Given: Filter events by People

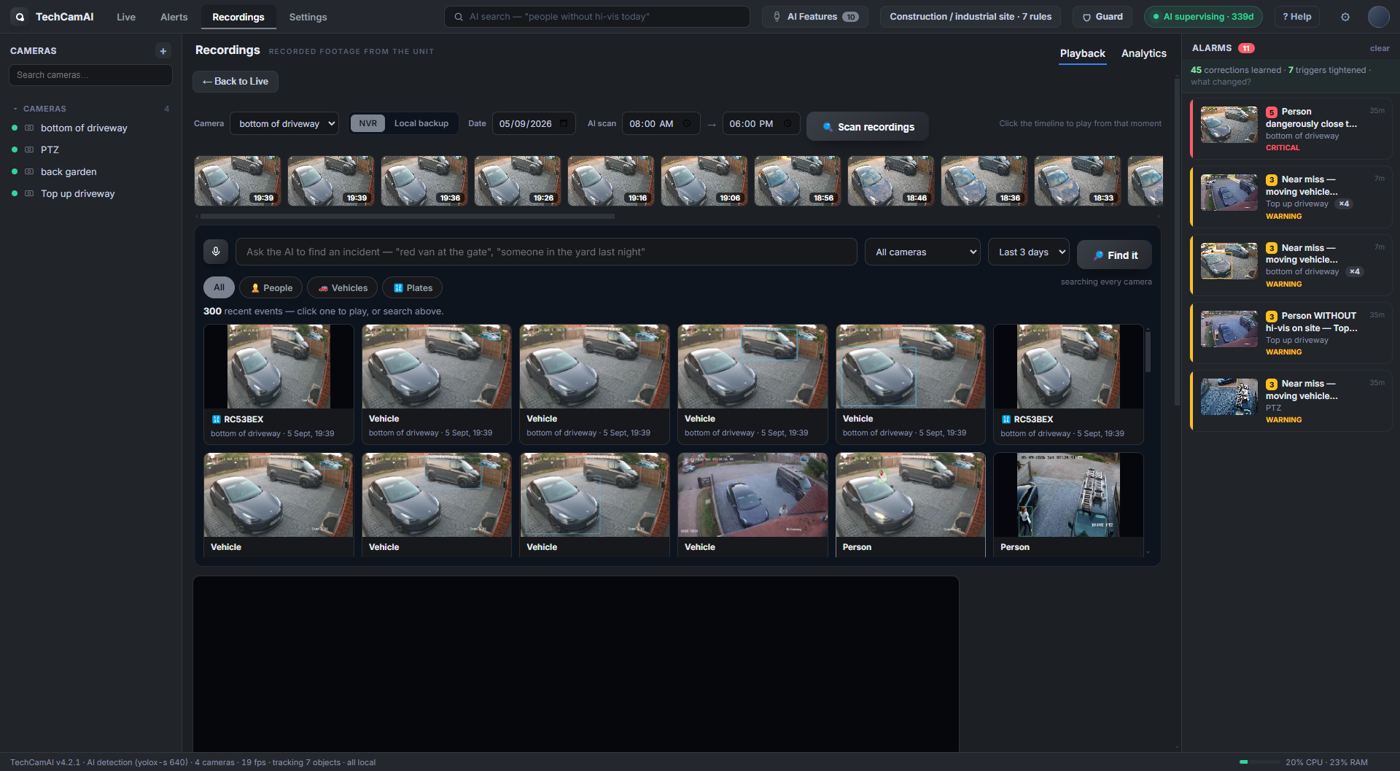Looking at the screenshot, I should tap(271, 288).
